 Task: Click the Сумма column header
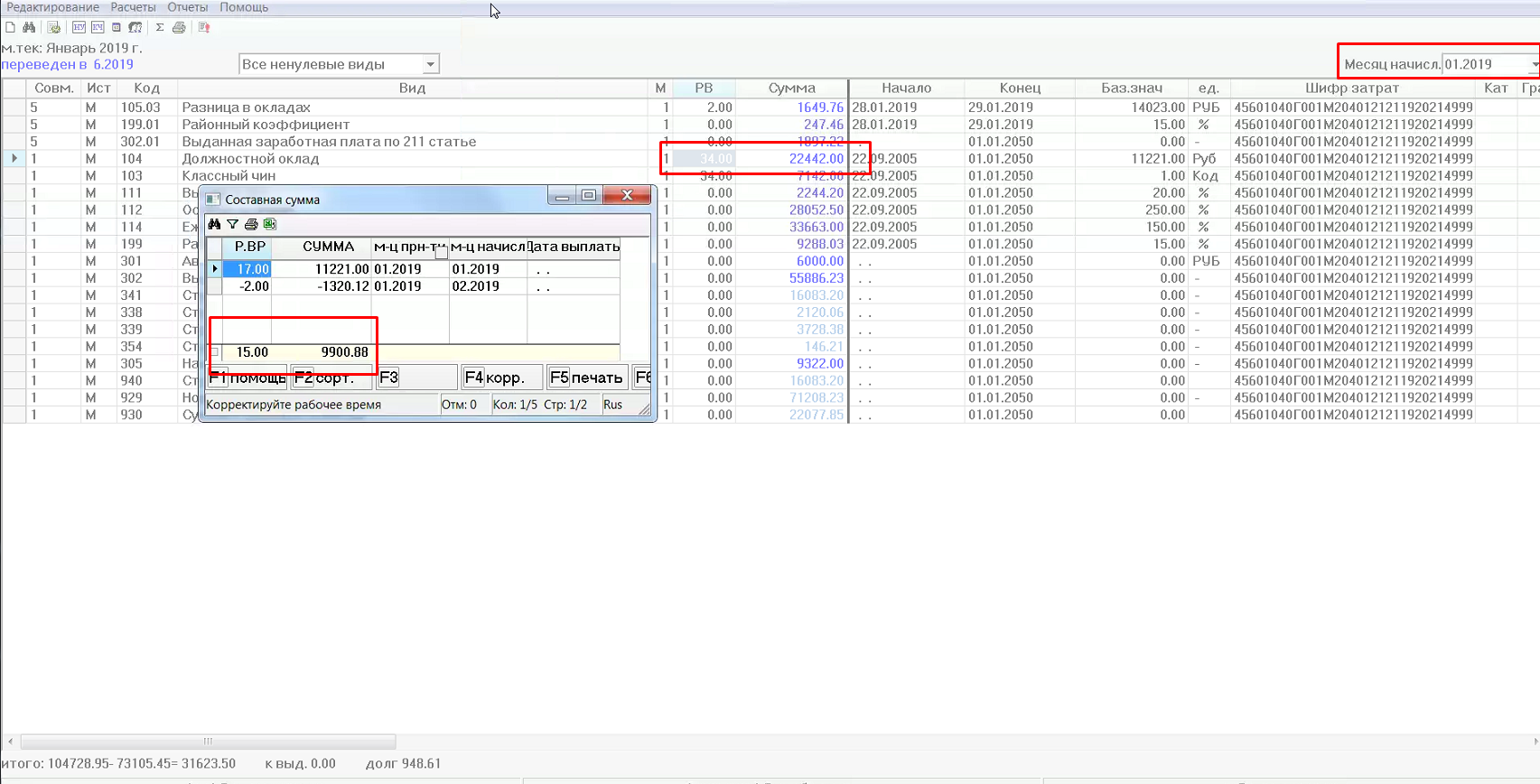(x=792, y=89)
